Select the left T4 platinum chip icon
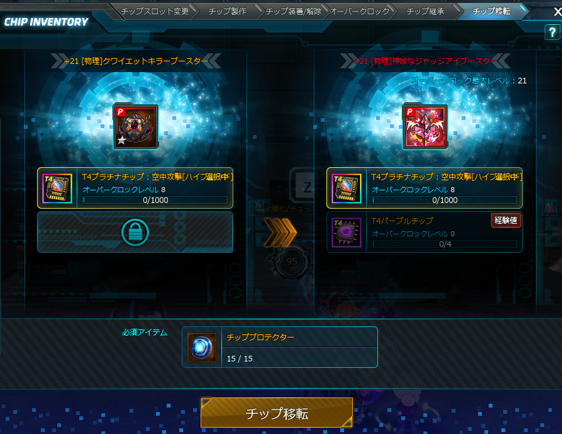Image resolution: width=562 pixels, height=434 pixels. (x=57, y=189)
